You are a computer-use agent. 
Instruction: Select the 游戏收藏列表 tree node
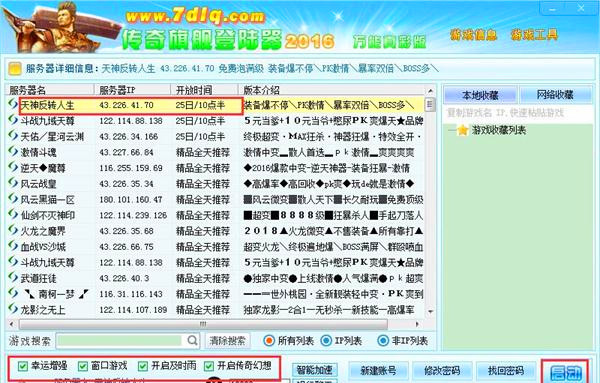click(498, 130)
